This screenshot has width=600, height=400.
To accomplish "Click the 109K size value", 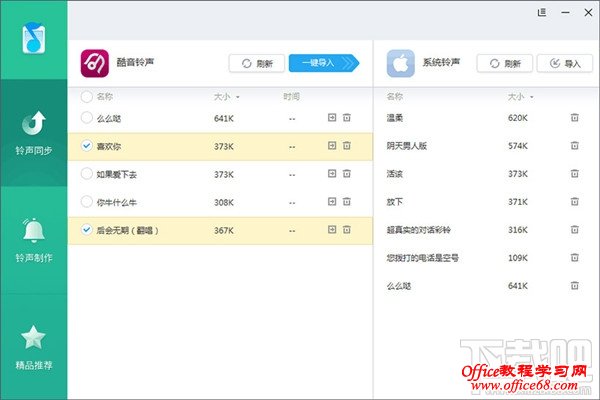I will click(x=518, y=258).
